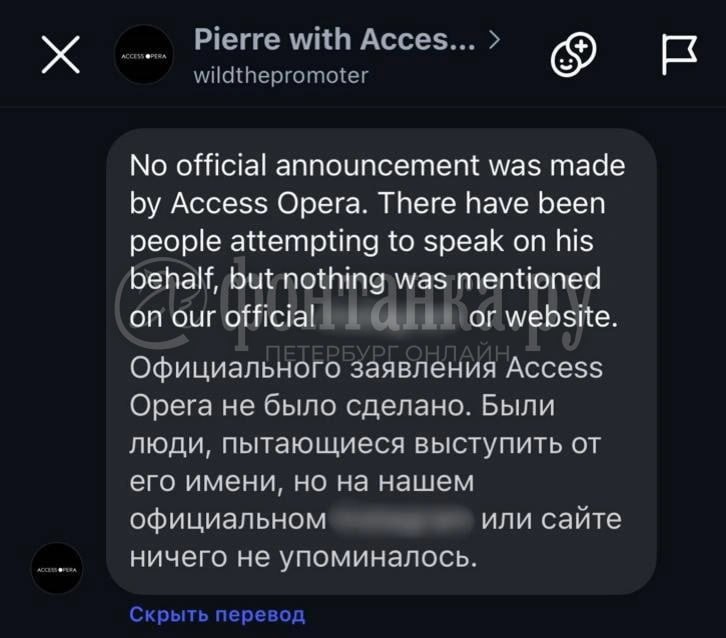Close the chat with the X icon
The height and width of the screenshot is (638, 726).
[x=61, y=55]
